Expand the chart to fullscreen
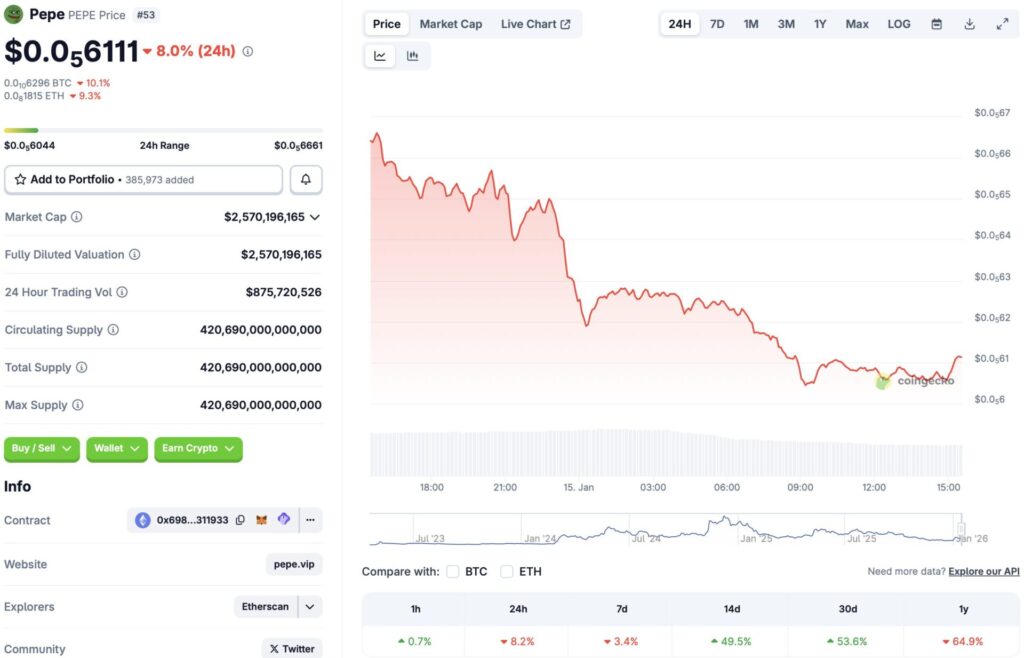Viewport: 1024px width, 658px height. point(1003,23)
